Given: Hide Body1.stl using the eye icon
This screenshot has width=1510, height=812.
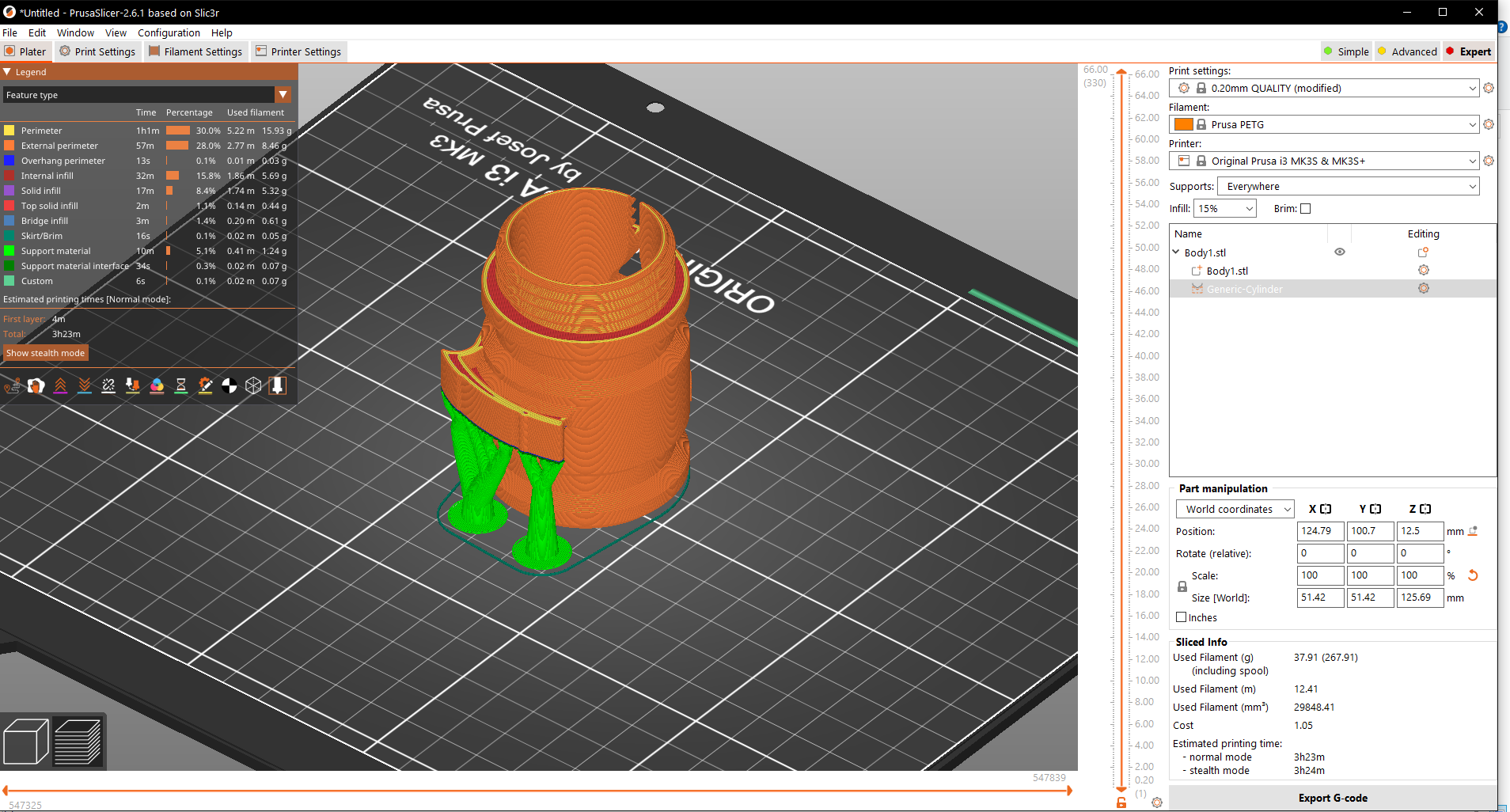Looking at the screenshot, I should [x=1339, y=252].
